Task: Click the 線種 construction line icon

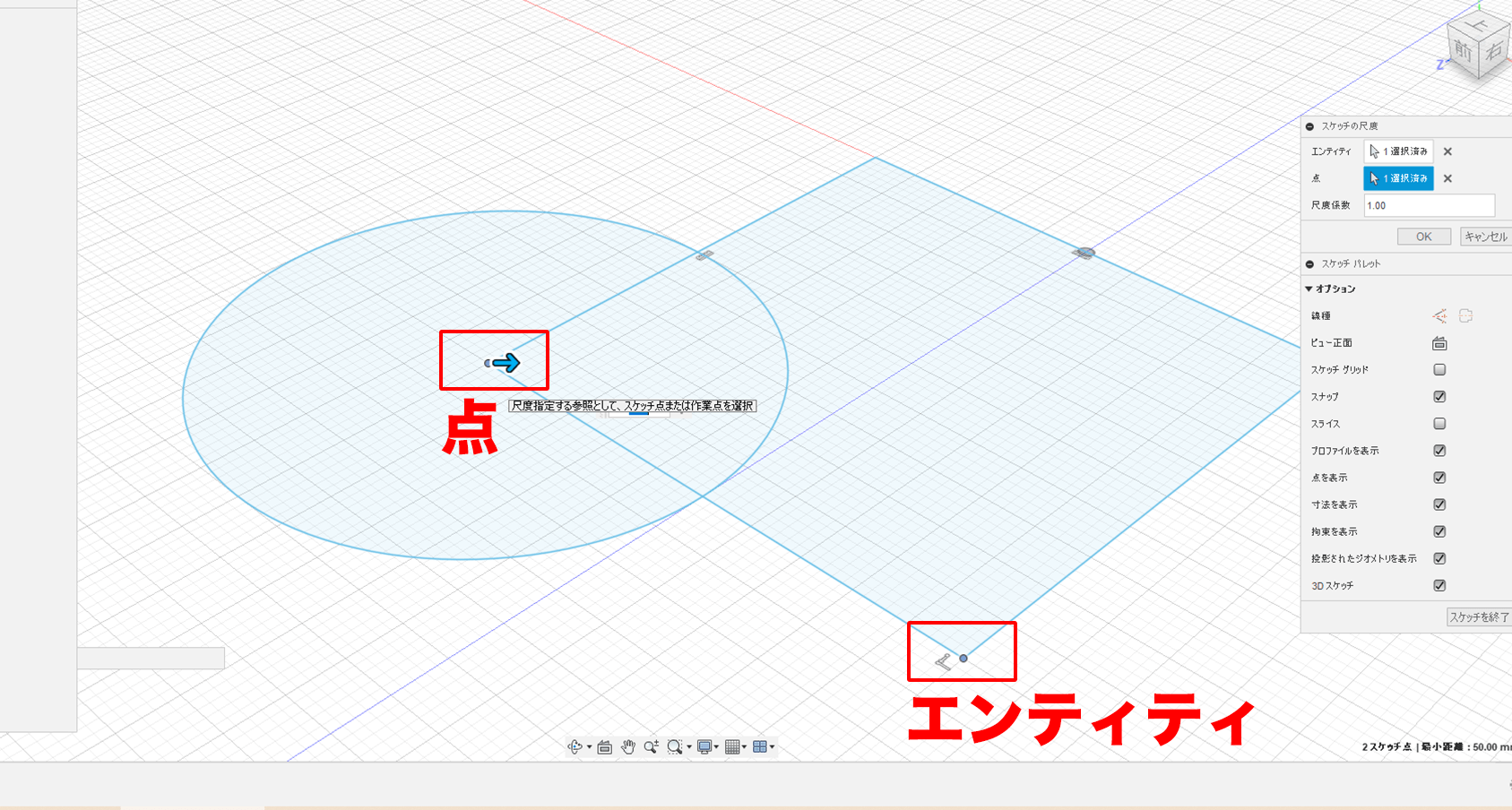Action: [1439, 316]
